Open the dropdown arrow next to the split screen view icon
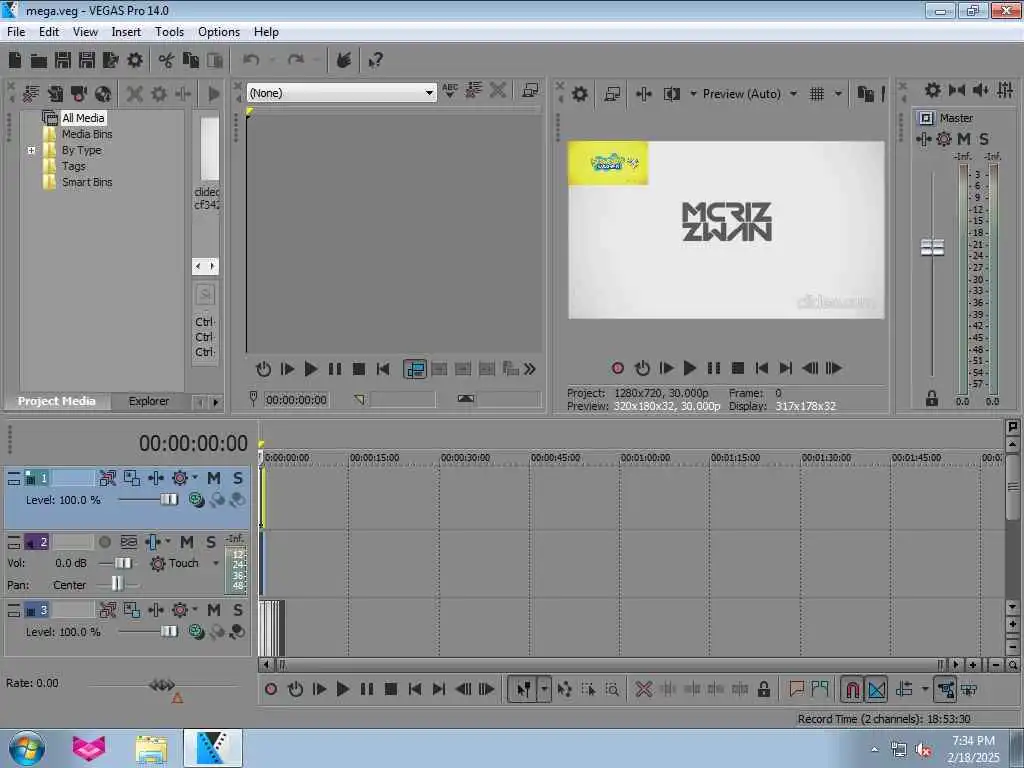Image resolution: width=1024 pixels, height=768 pixels. point(693,94)
